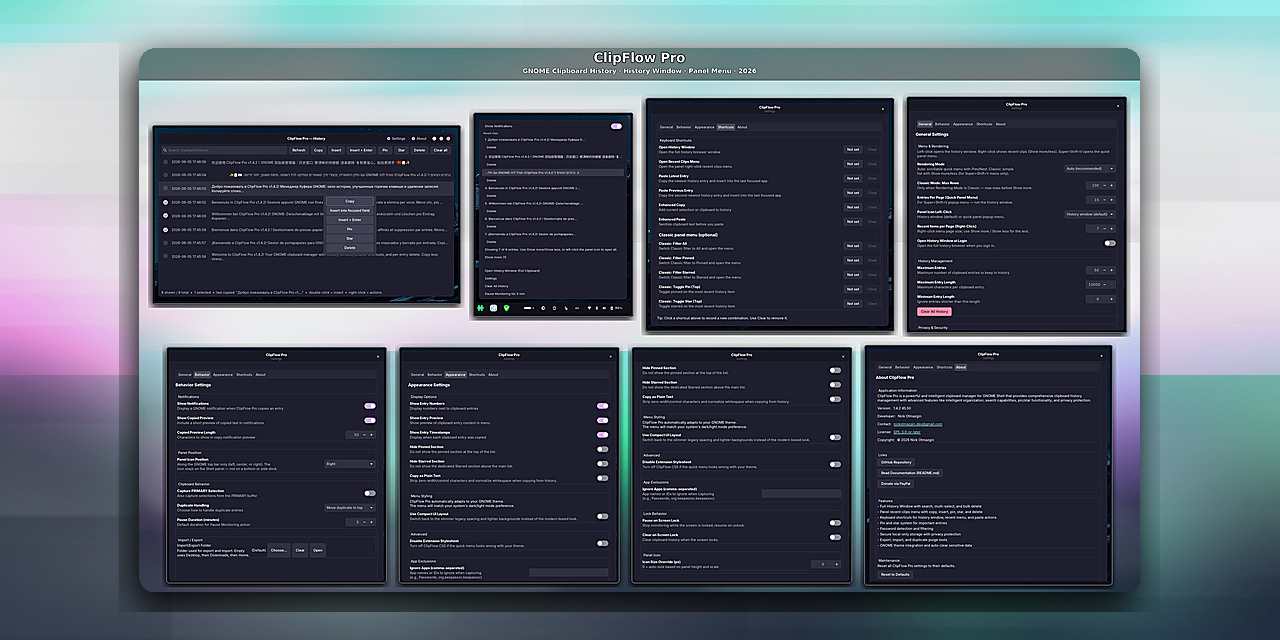Increase Entries Per Page with plus

click(1111, 200)
